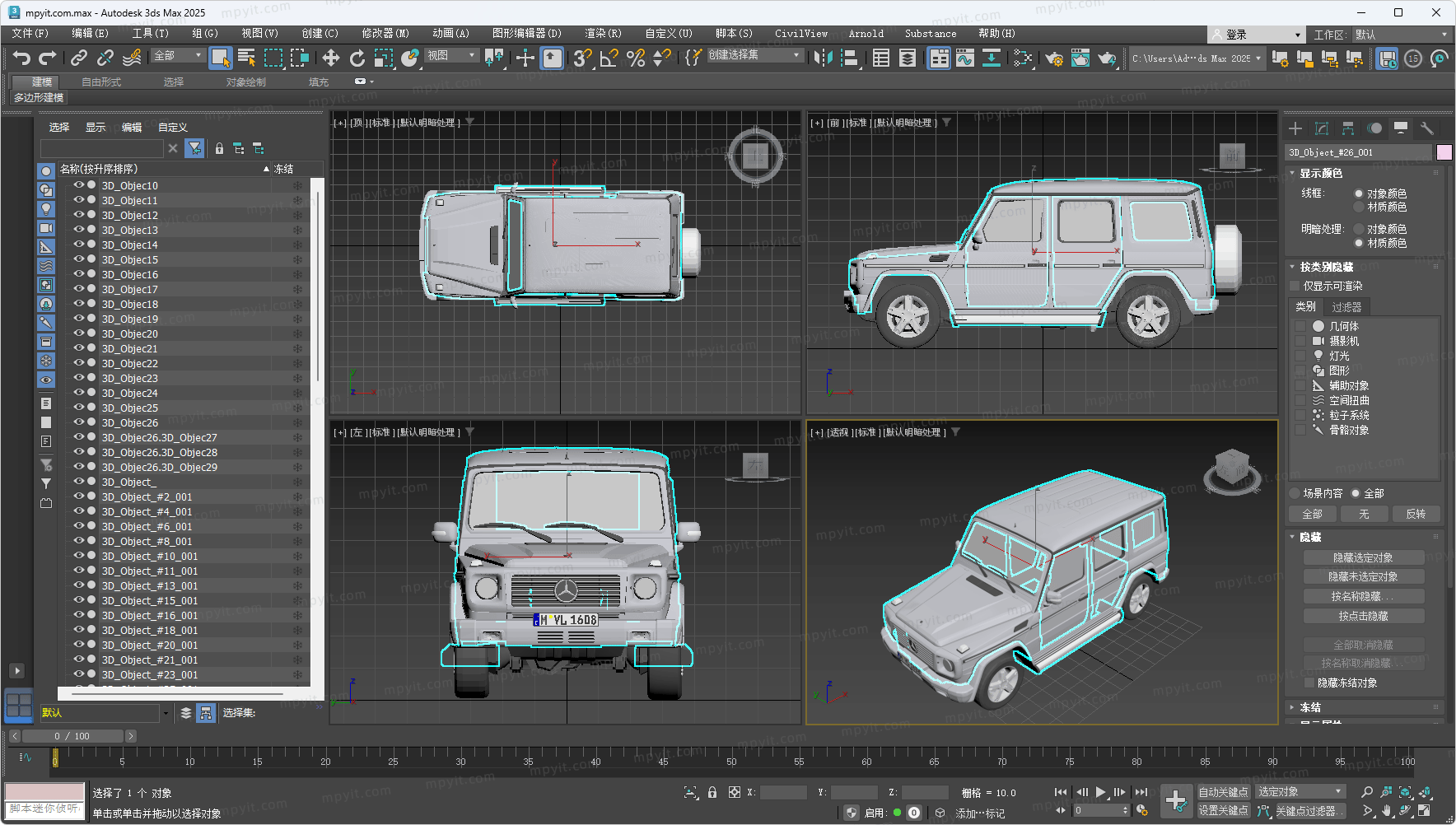Switch to the Freeform (自由形式) ribbon tab
Image resolution: width=1456 pixels, height=825 pixels.
[x=101, y=82]
